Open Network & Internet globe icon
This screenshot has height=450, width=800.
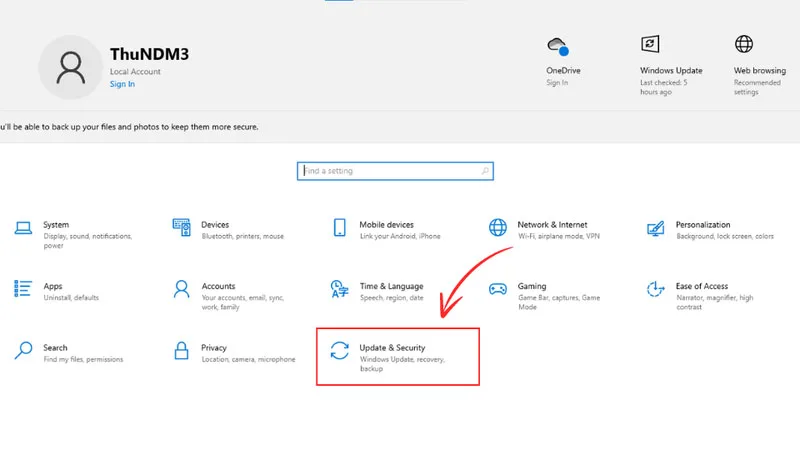click(497, 228)
